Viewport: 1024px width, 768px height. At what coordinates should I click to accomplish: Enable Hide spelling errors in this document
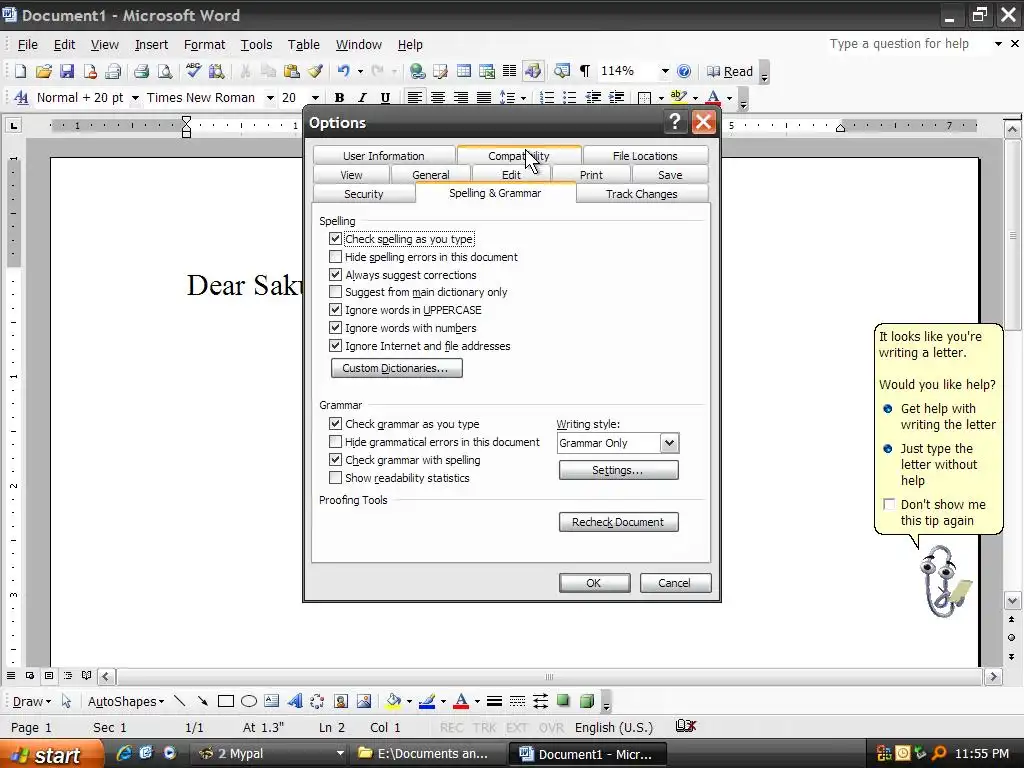[x=336, y=257]
